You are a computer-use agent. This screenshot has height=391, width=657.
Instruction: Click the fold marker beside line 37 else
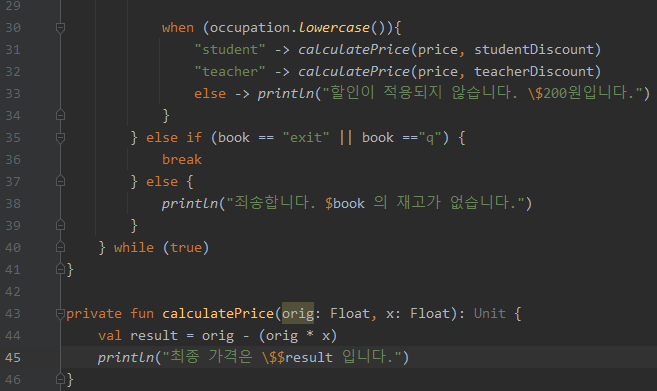[60, 181]
